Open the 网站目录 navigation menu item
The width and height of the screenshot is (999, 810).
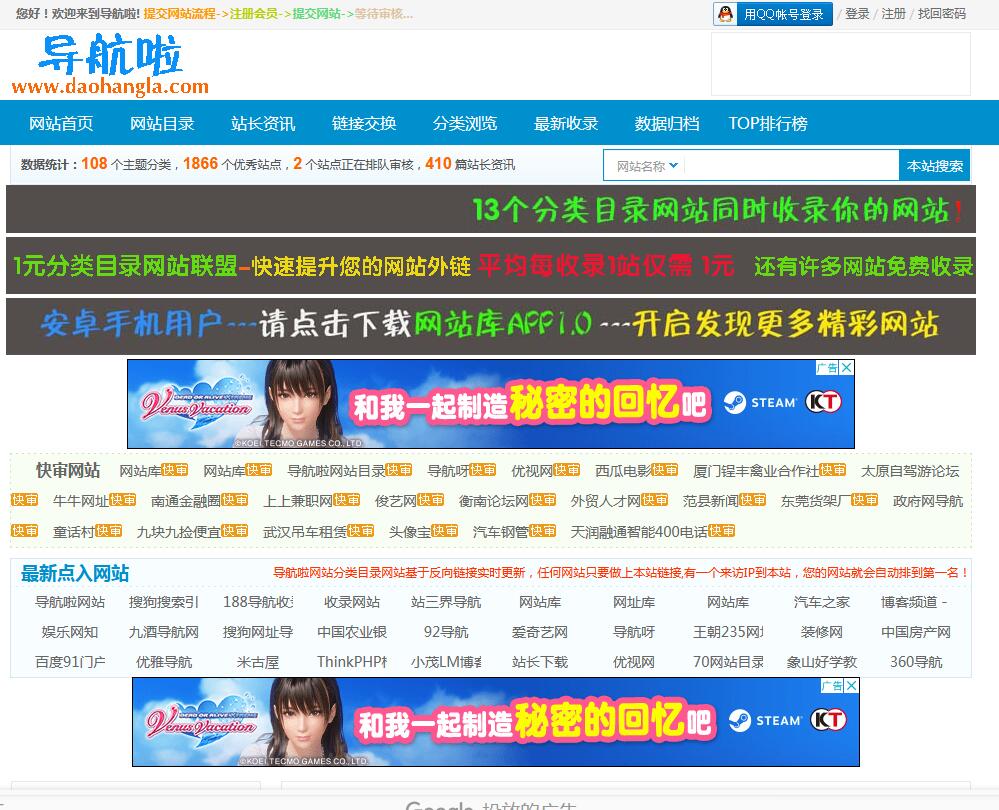click(162, 124)
